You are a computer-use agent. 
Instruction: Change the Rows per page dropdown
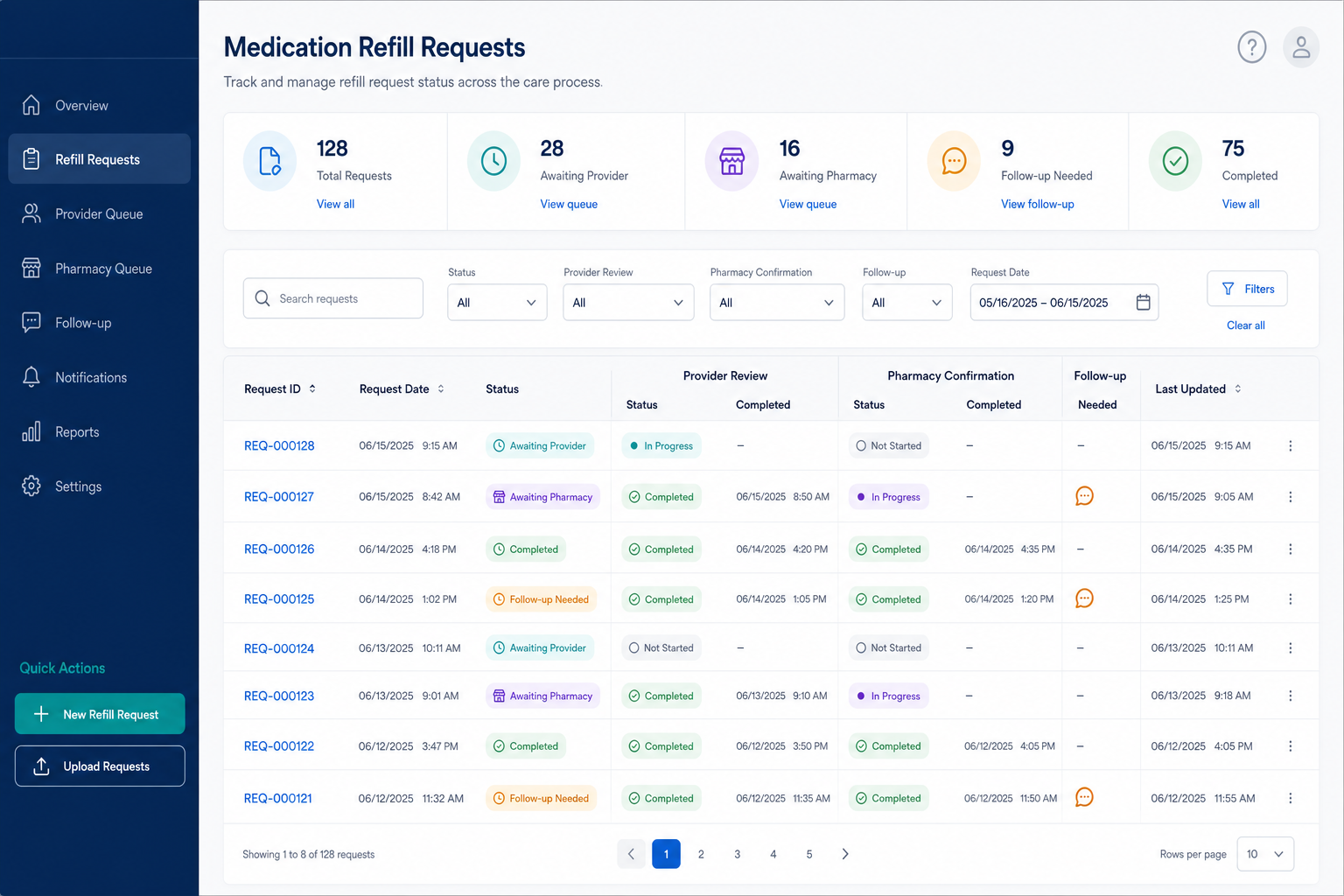[x=1265, y=854]
